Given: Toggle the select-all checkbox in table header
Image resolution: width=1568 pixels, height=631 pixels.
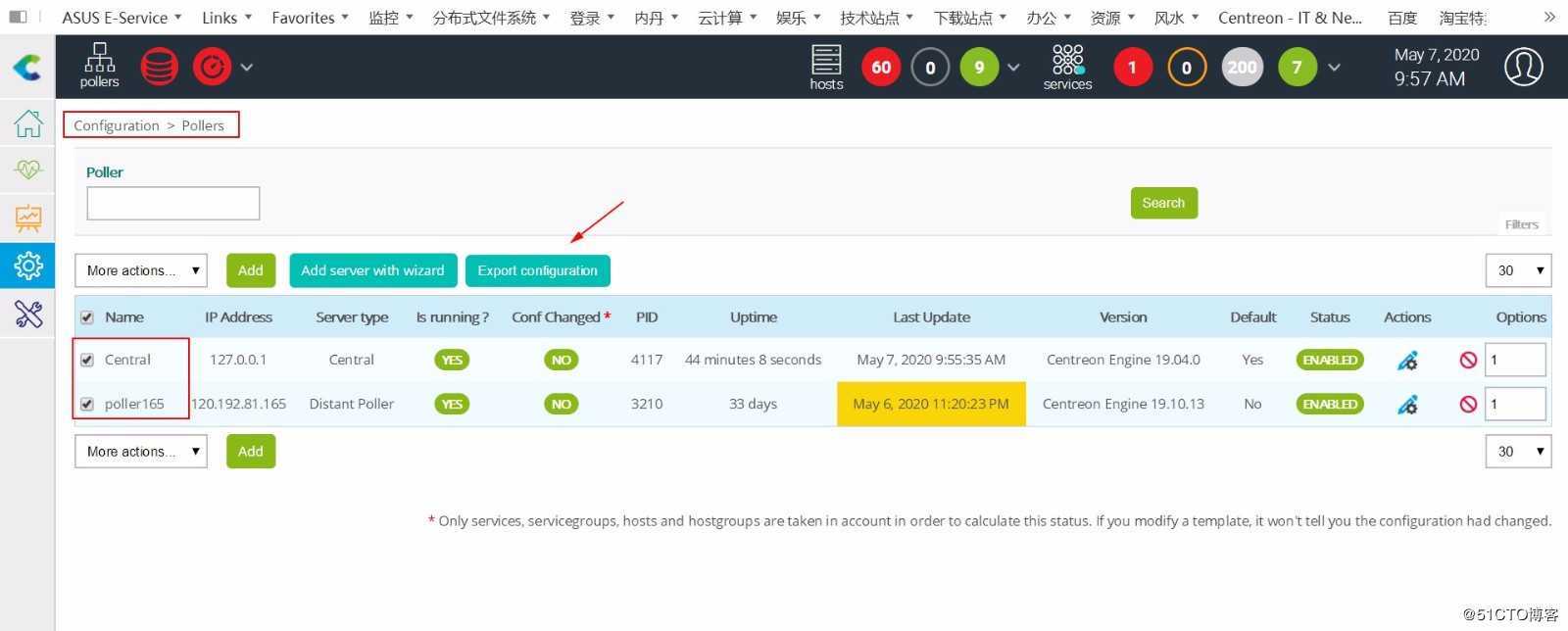Looking at the screenshot, I should (x=87, y=317).
